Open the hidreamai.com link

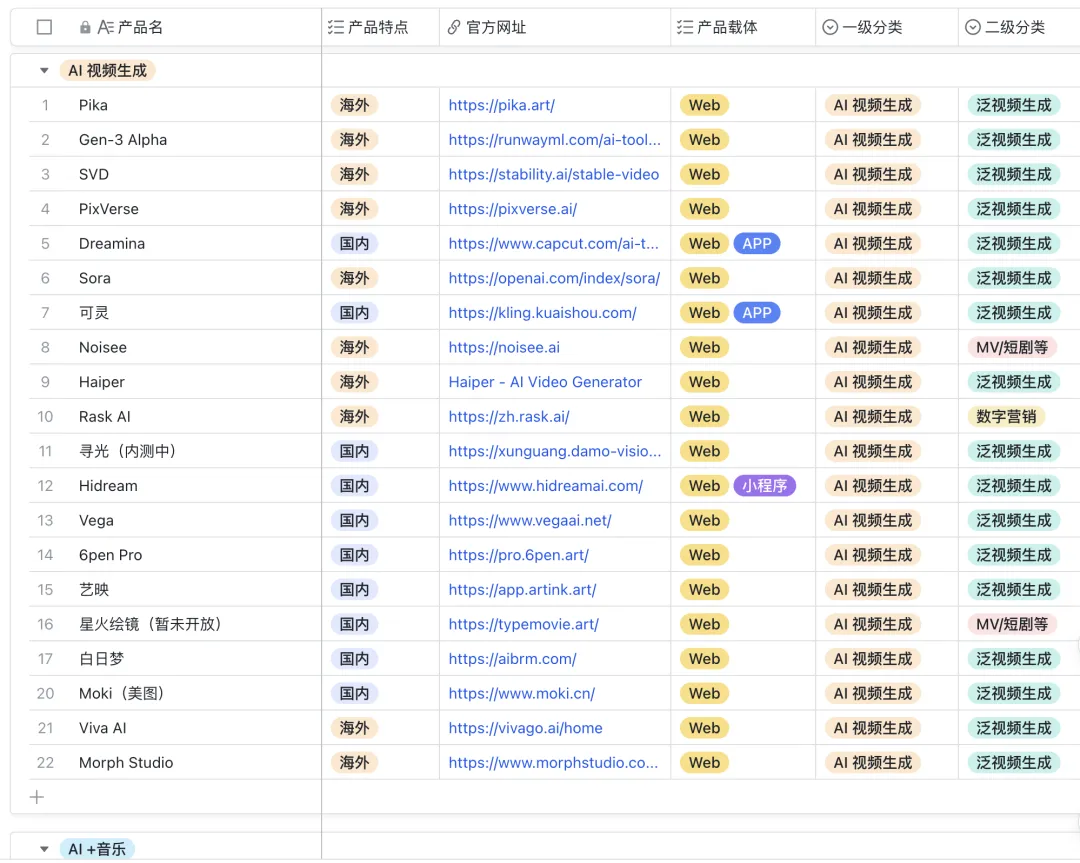click(546, 486)
